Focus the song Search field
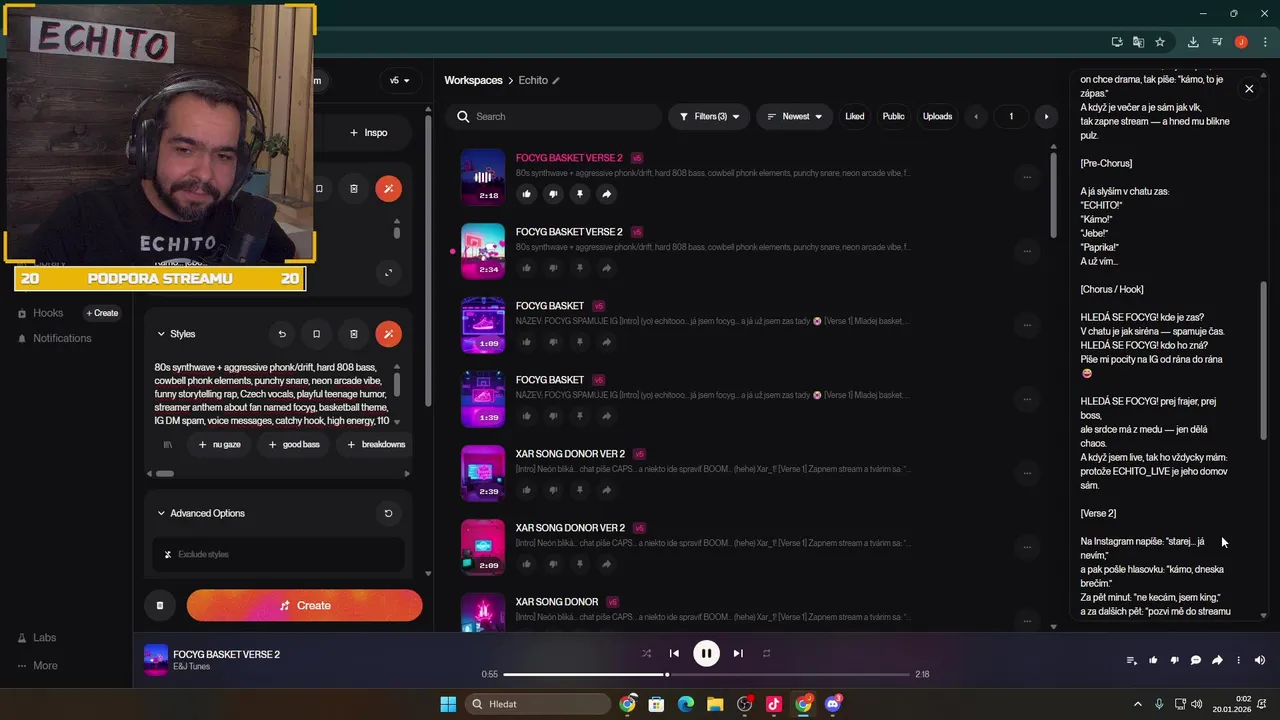Image resolution: width=1280 pixels, height=720 pixels. 554,117
